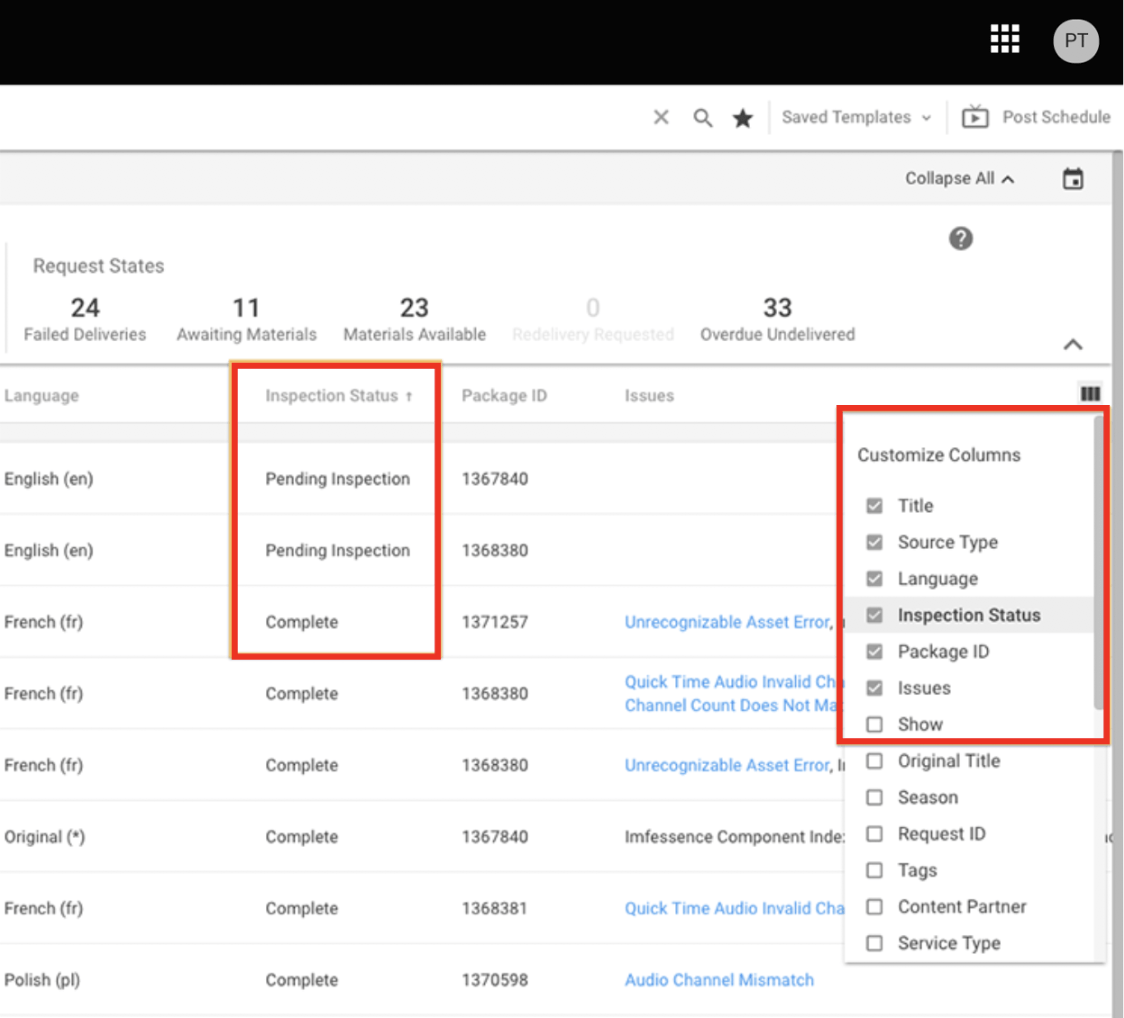The image size is (1124, 1018).
Task: Open the Saved Templates dropdown
Action: coord(856,117)
